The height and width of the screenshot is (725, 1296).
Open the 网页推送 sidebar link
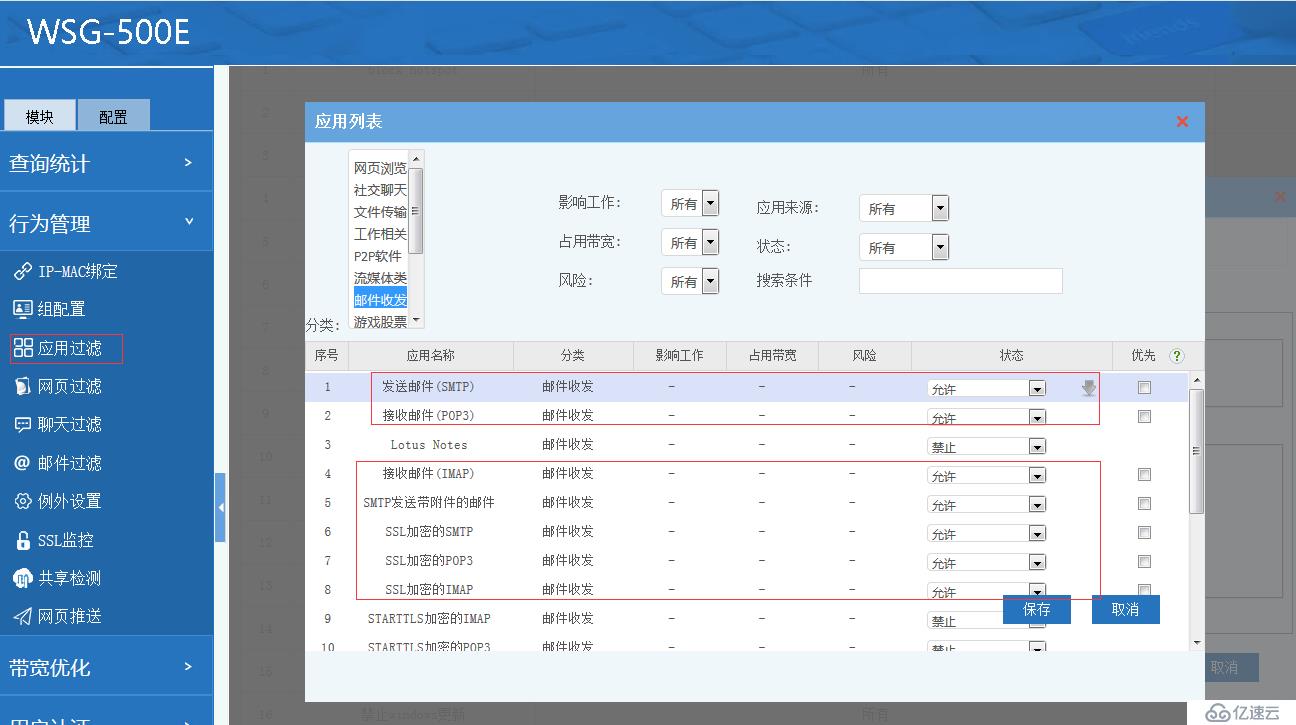click(x=69, y=616)
